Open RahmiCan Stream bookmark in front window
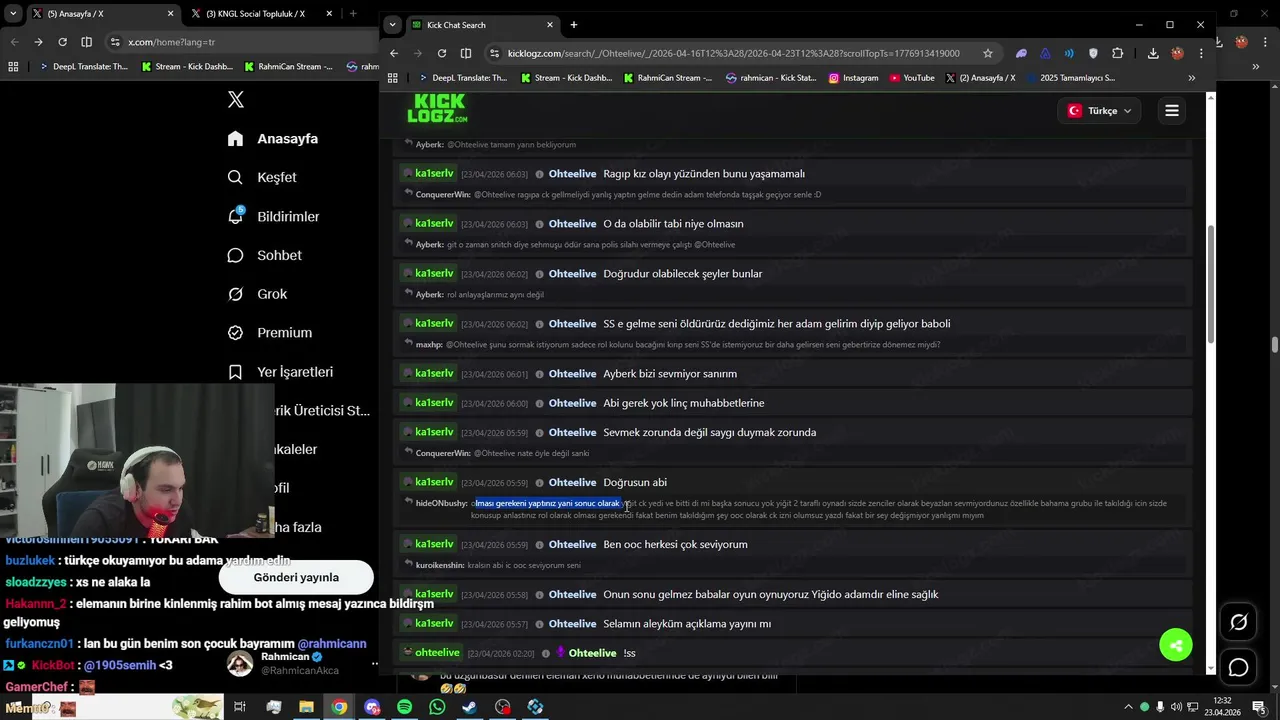Viewport: 1280px width, 720px height. (x=667, y=78)
